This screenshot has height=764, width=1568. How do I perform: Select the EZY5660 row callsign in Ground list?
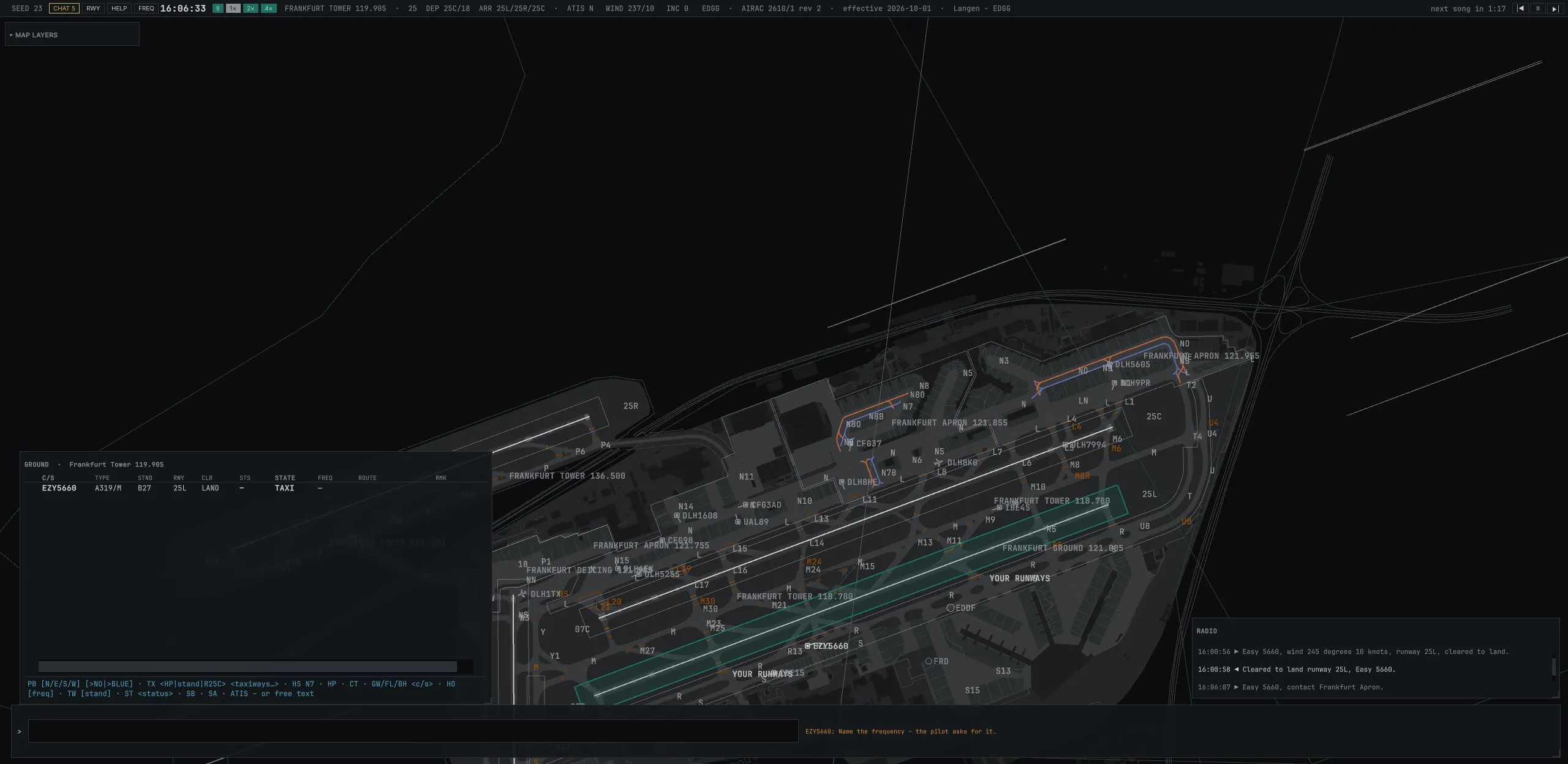click(59, 488)
